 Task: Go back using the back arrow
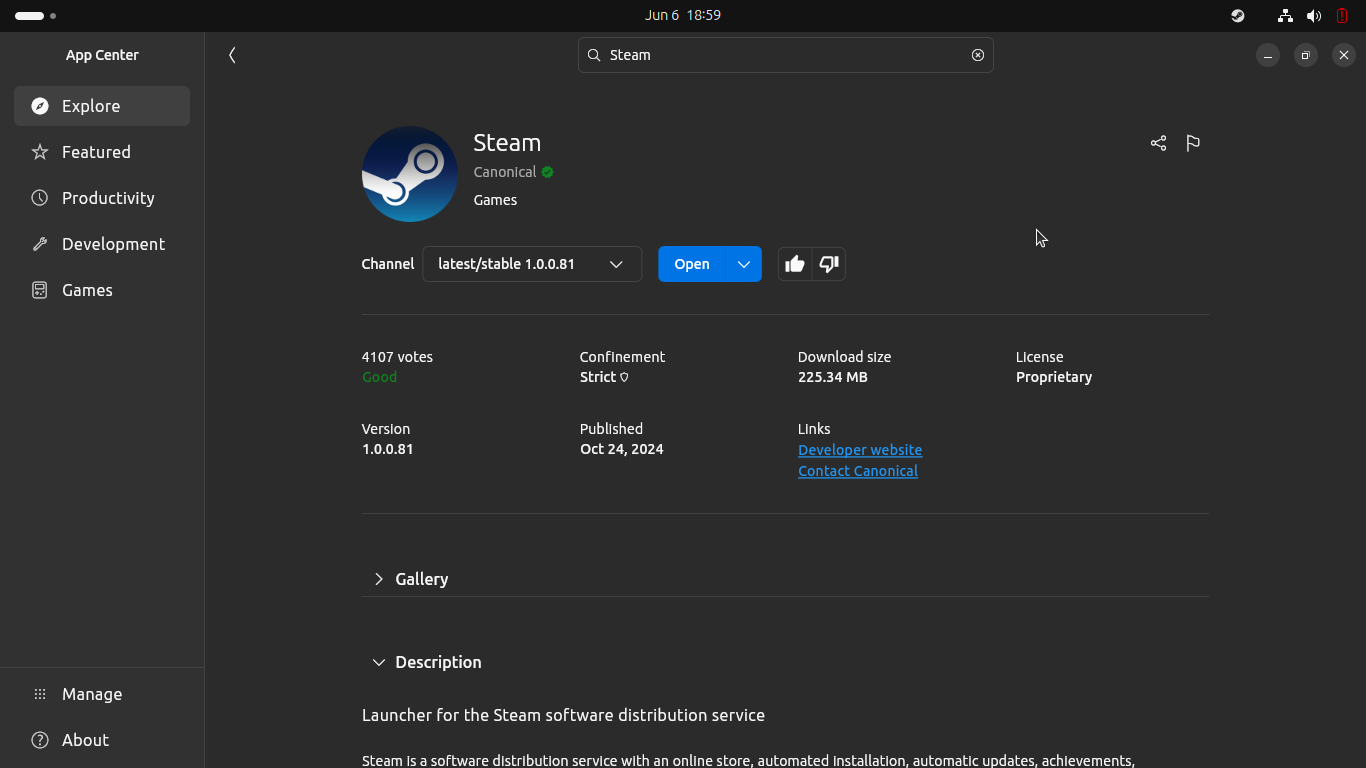(x=232, y=55)
